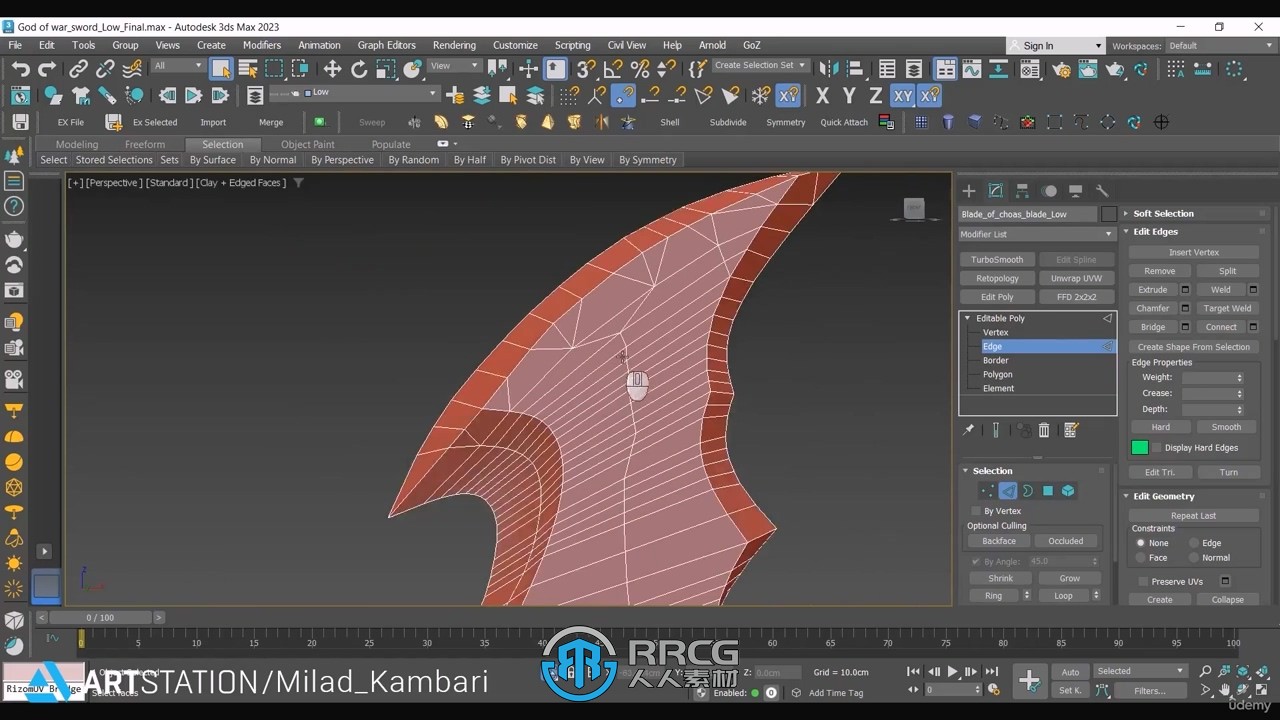Go to the start frame
Image resolution: width=1280 pixels, height=720 pixels.
(913, 672)
